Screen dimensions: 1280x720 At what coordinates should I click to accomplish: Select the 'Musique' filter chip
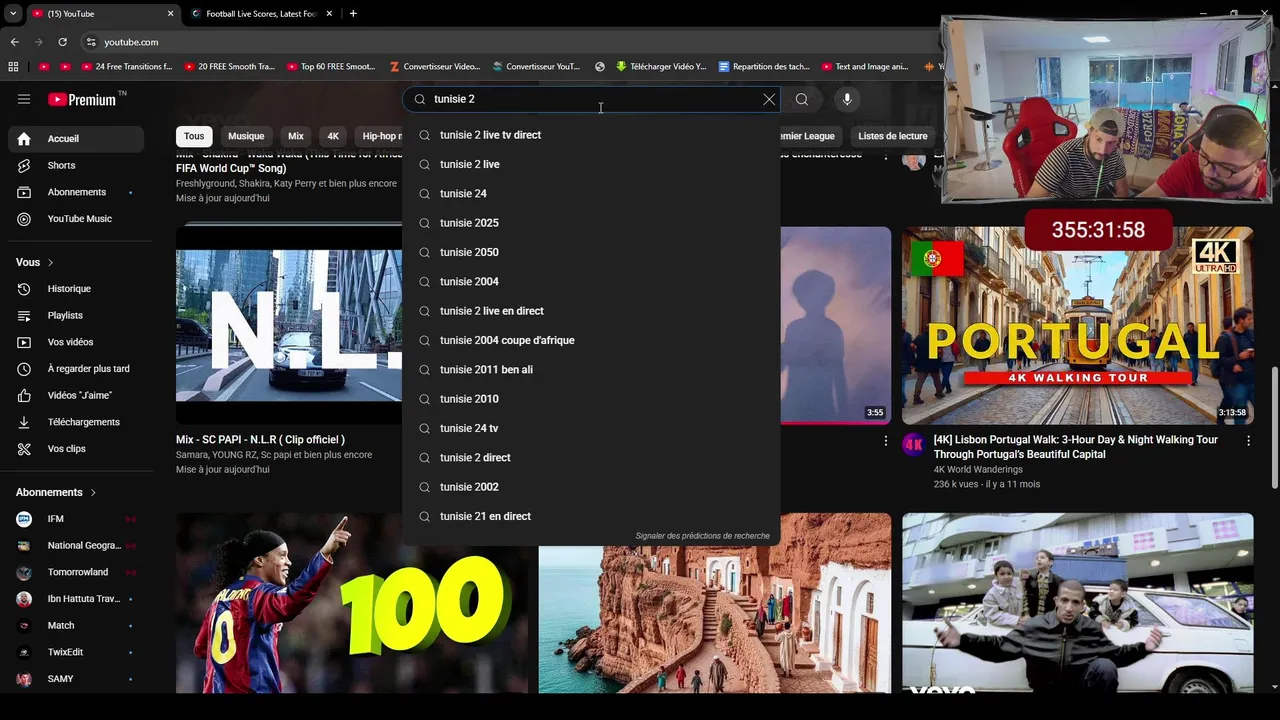[x=246, y=136]
